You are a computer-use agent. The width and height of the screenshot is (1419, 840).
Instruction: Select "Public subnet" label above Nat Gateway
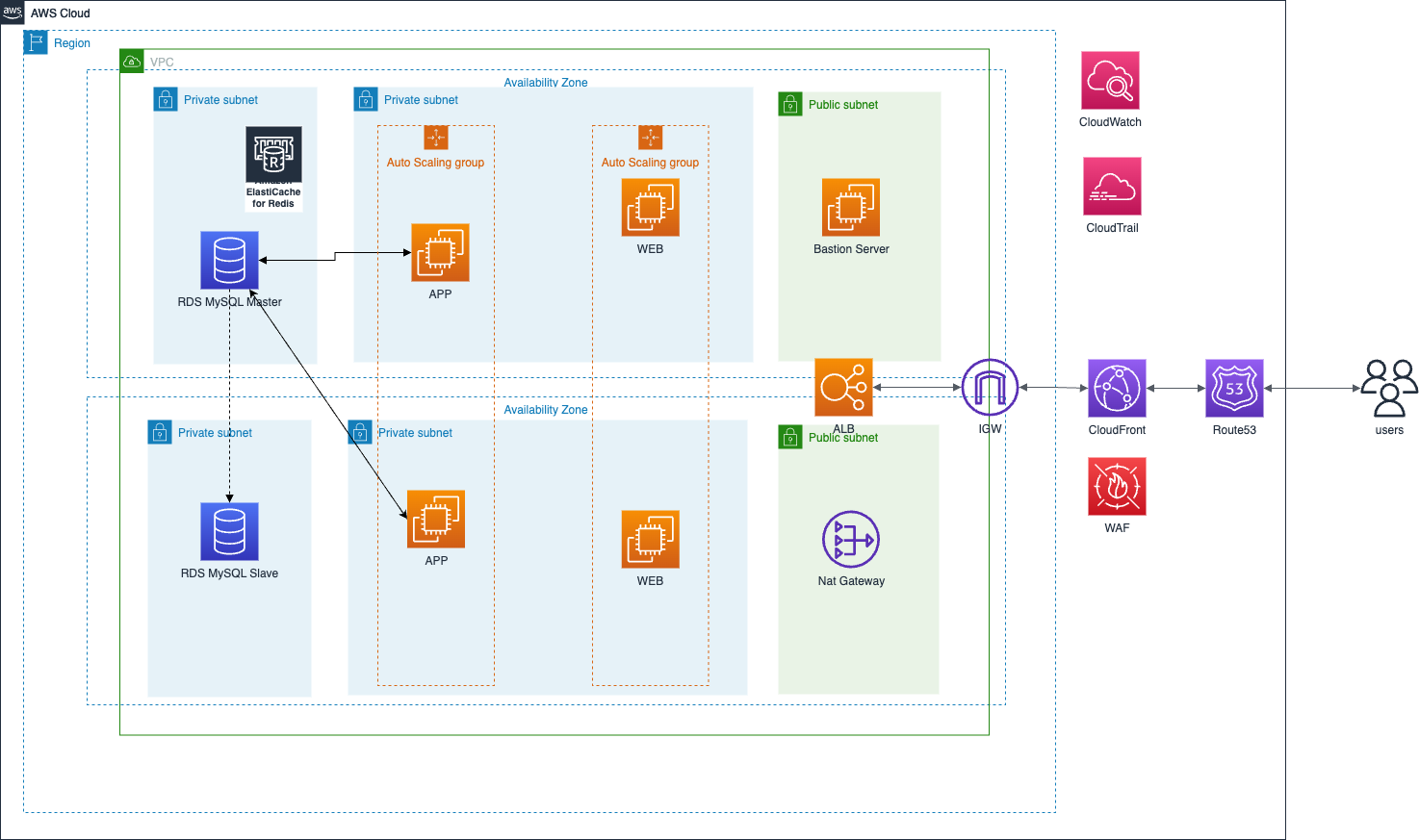click(843, 438)
